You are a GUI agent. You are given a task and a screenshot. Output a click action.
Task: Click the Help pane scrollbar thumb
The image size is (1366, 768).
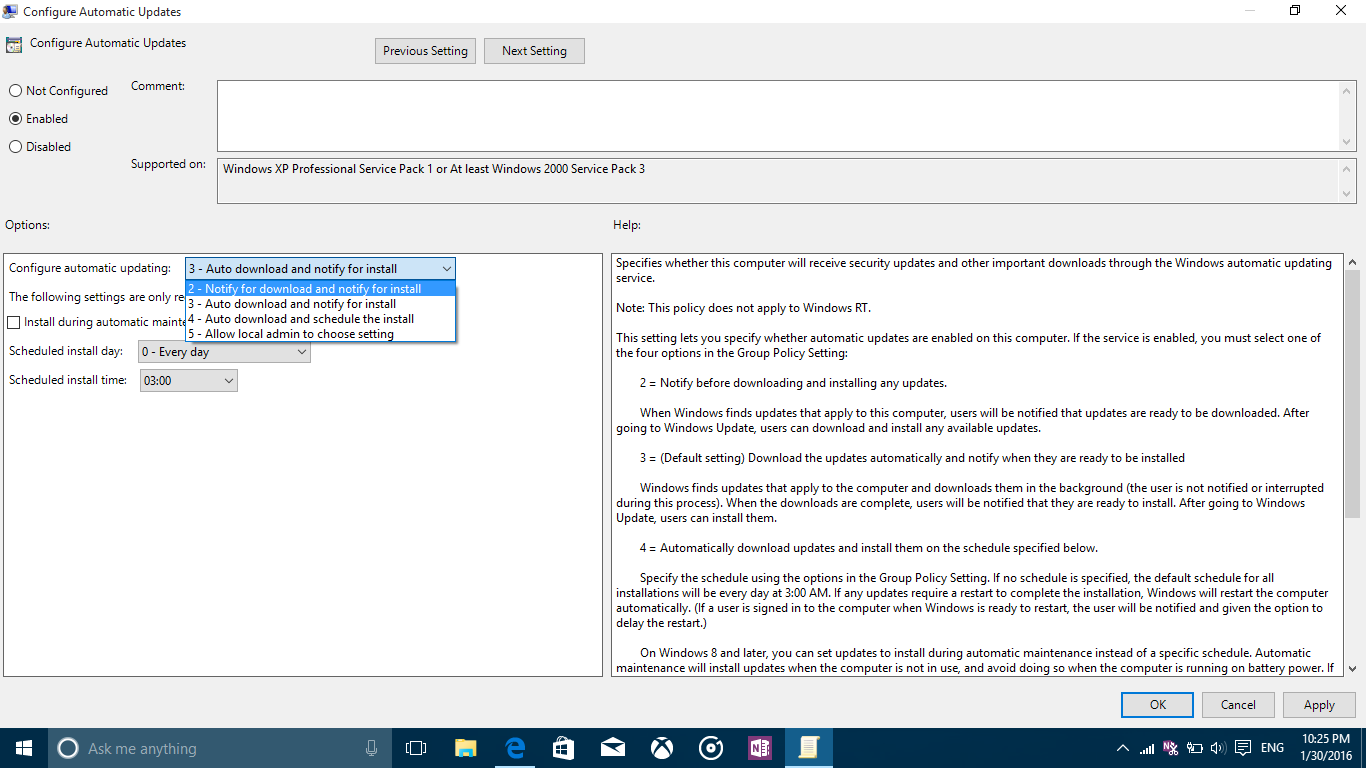1352,394
